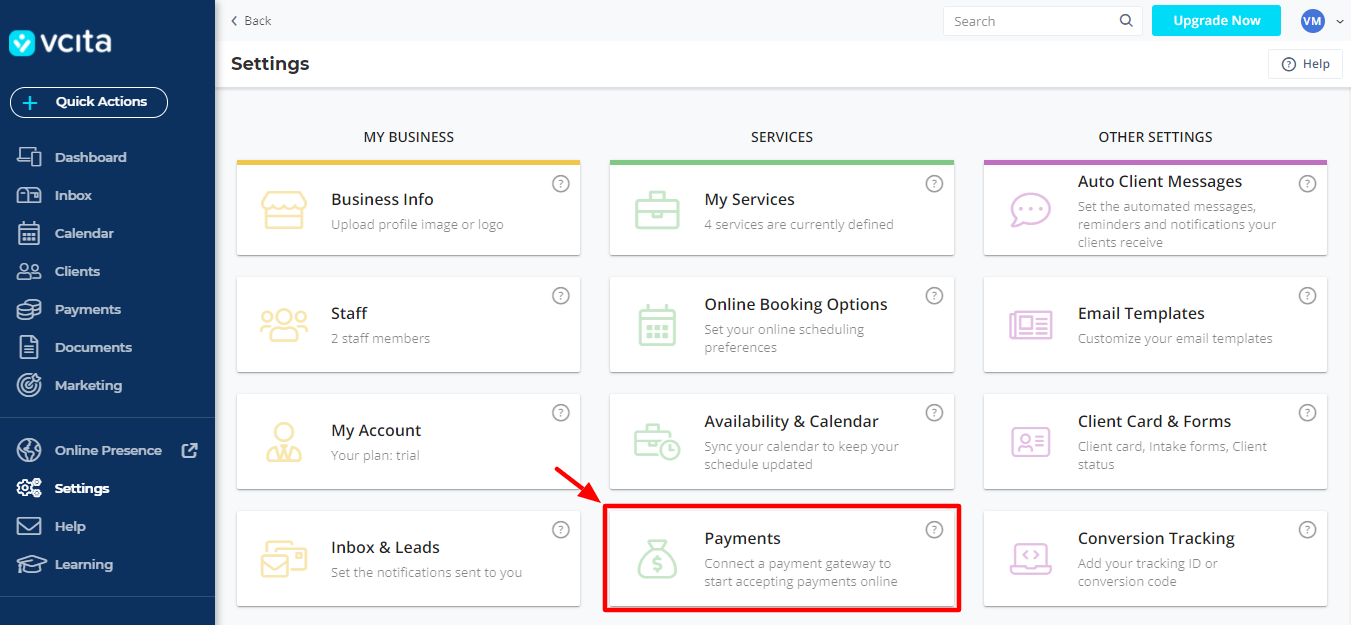The width and height of the screenshot is (1351, 625).
Task: Click "2 staff members" text
Action: [380, 338]
